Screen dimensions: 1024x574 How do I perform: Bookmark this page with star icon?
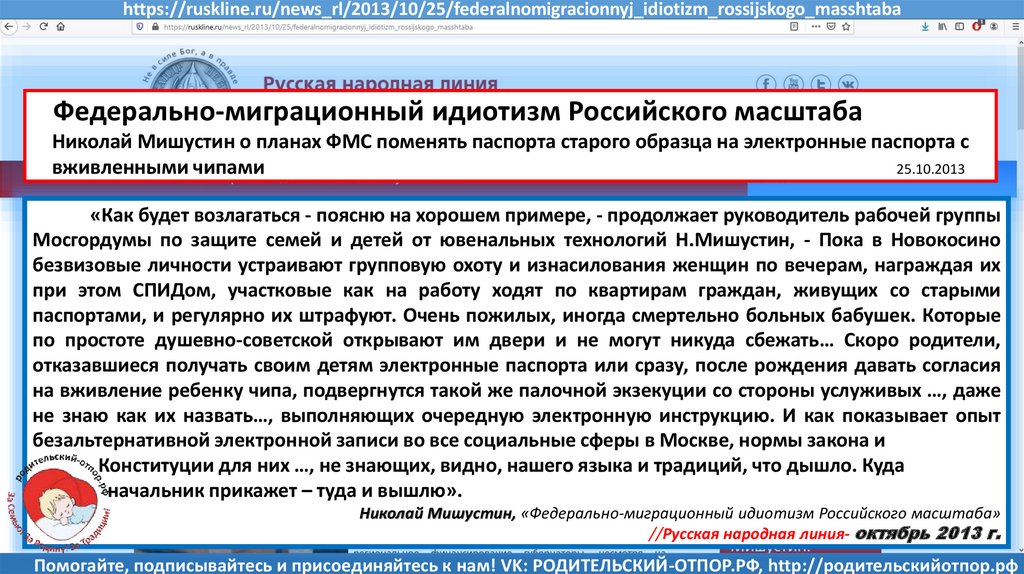click(846, 27)
